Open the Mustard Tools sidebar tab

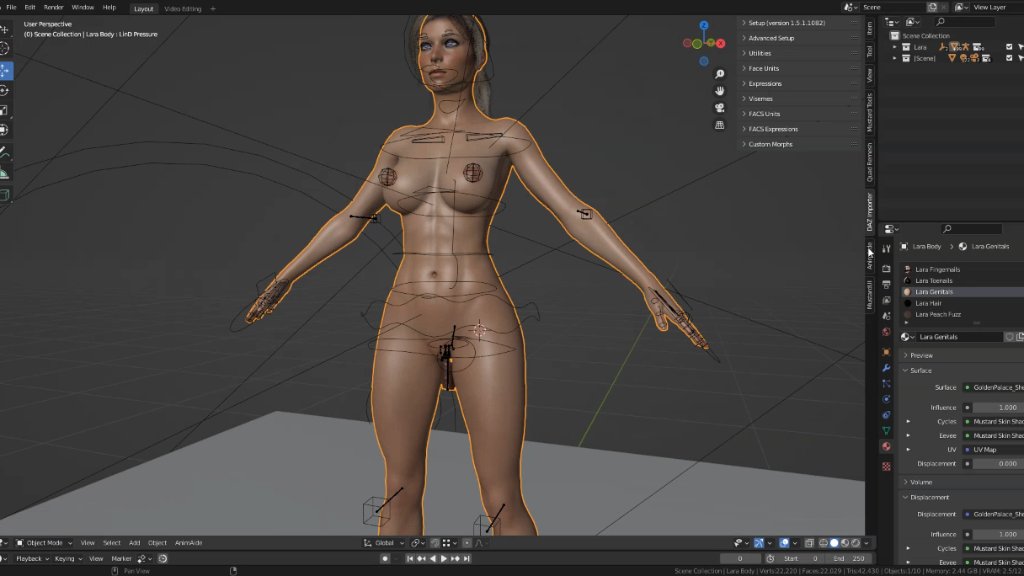click(x=870, y=112)
